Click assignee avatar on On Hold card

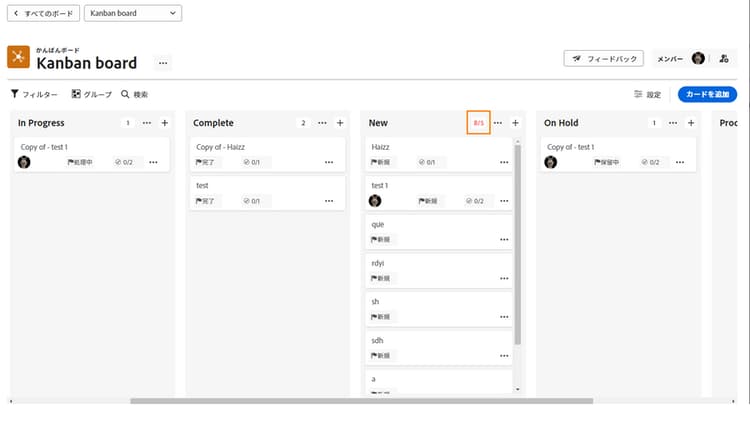point(551,162)
